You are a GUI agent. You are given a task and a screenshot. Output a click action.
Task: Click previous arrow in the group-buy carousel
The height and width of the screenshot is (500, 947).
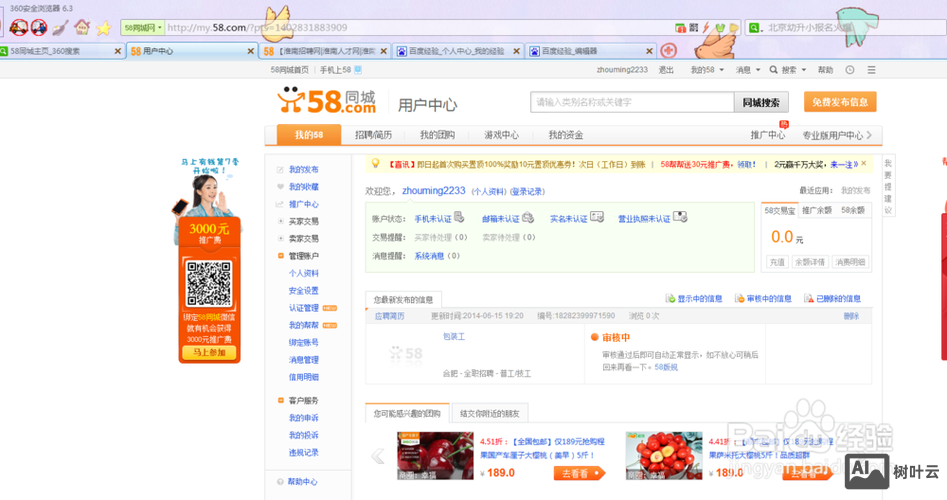pyautogui.click(x=378, y=456)
